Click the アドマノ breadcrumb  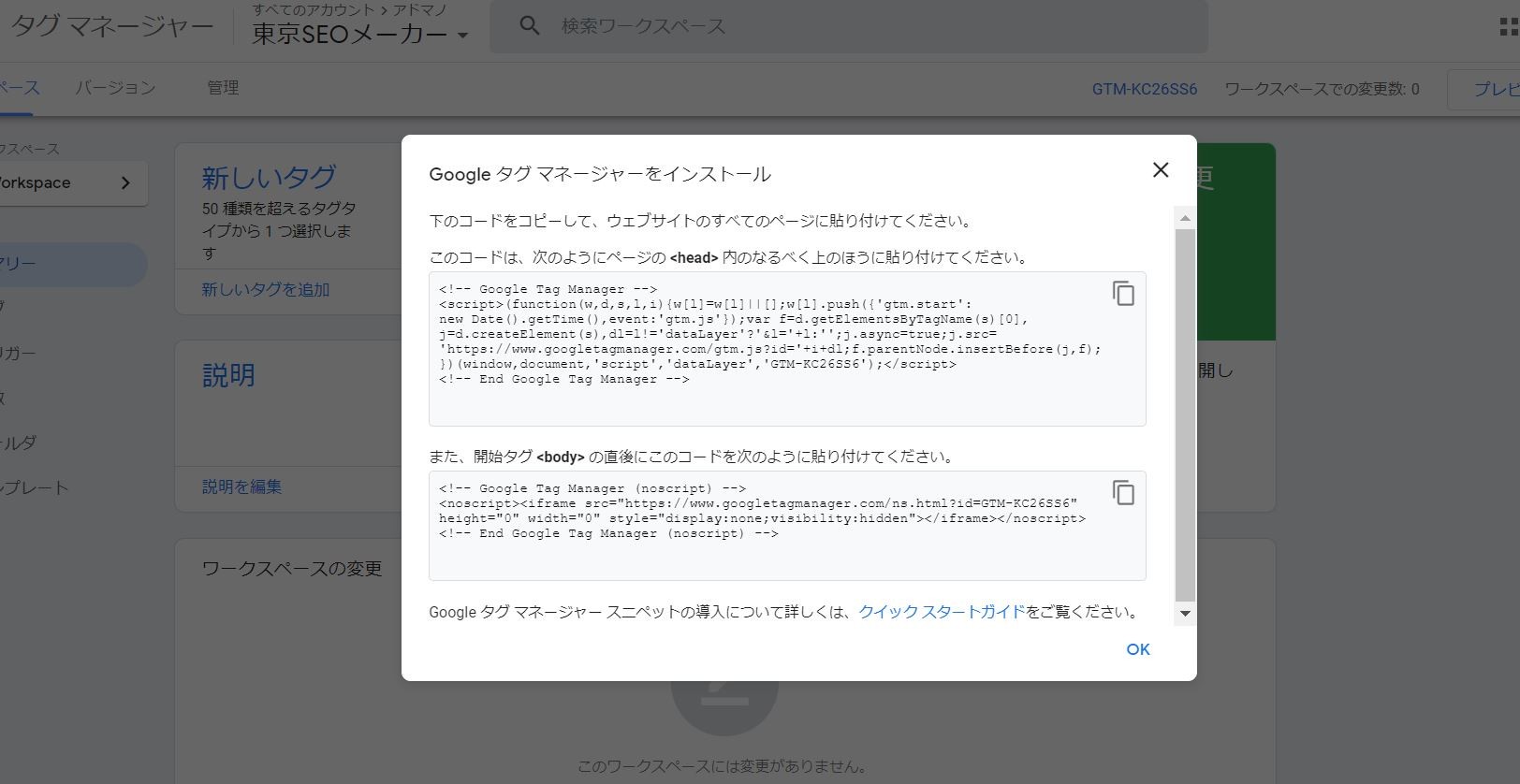tap(420, 9)
